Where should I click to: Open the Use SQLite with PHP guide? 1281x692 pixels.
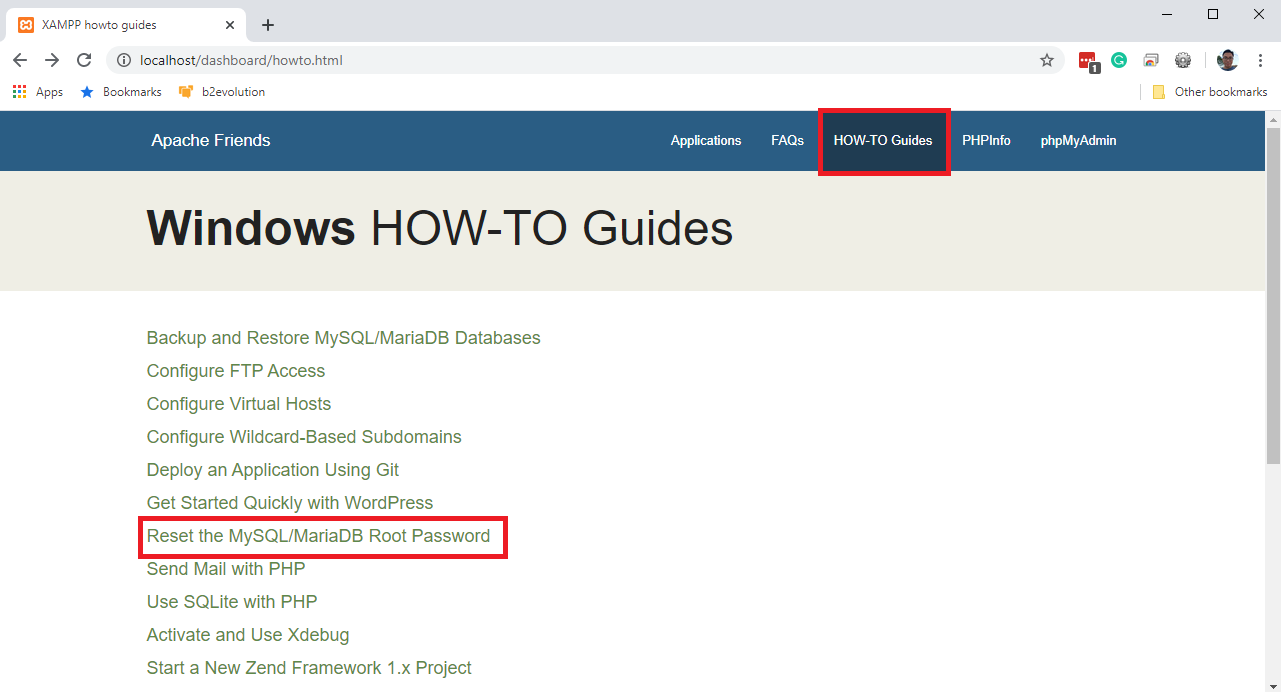pyautogui.click(x=232, y=602)
